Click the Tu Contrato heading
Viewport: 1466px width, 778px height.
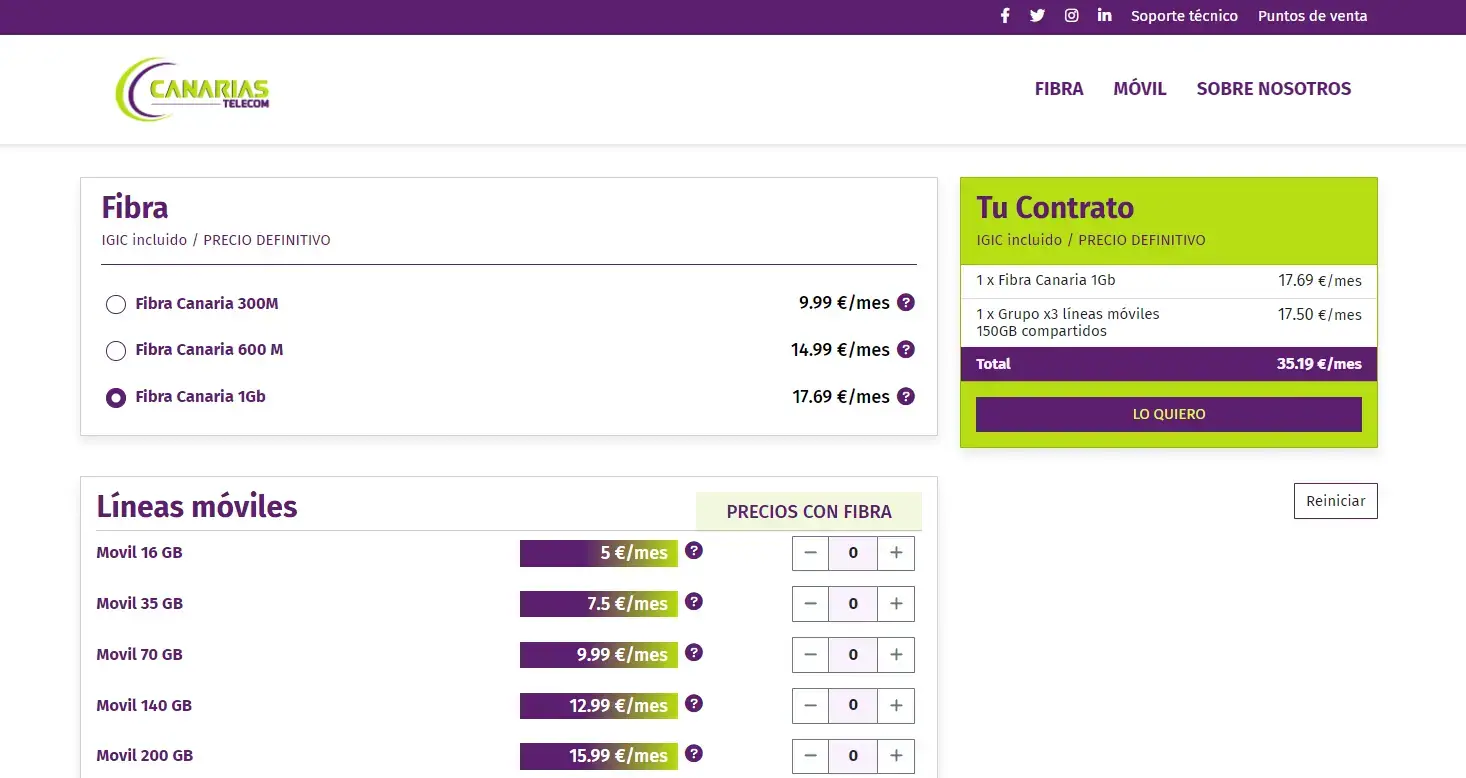(x=1055, y=208)
